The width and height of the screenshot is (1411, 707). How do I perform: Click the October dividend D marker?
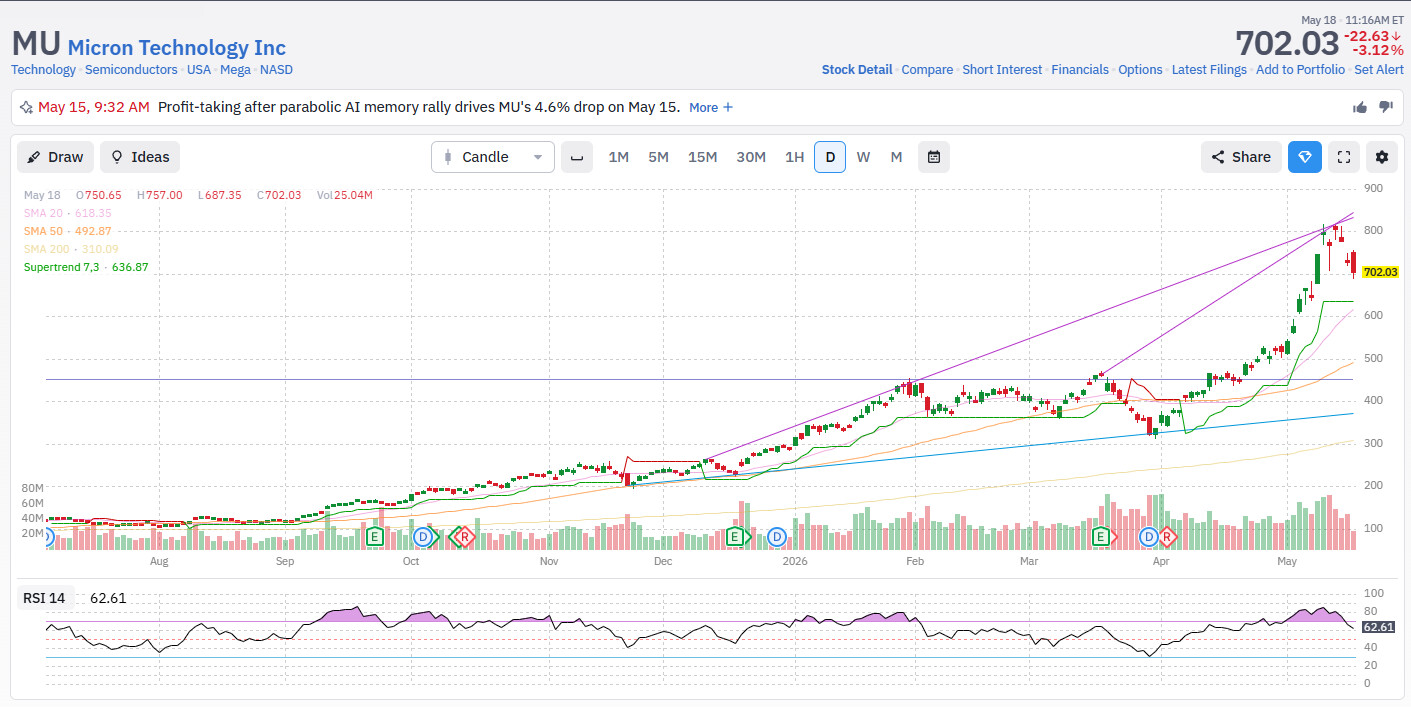click(424, 537)
